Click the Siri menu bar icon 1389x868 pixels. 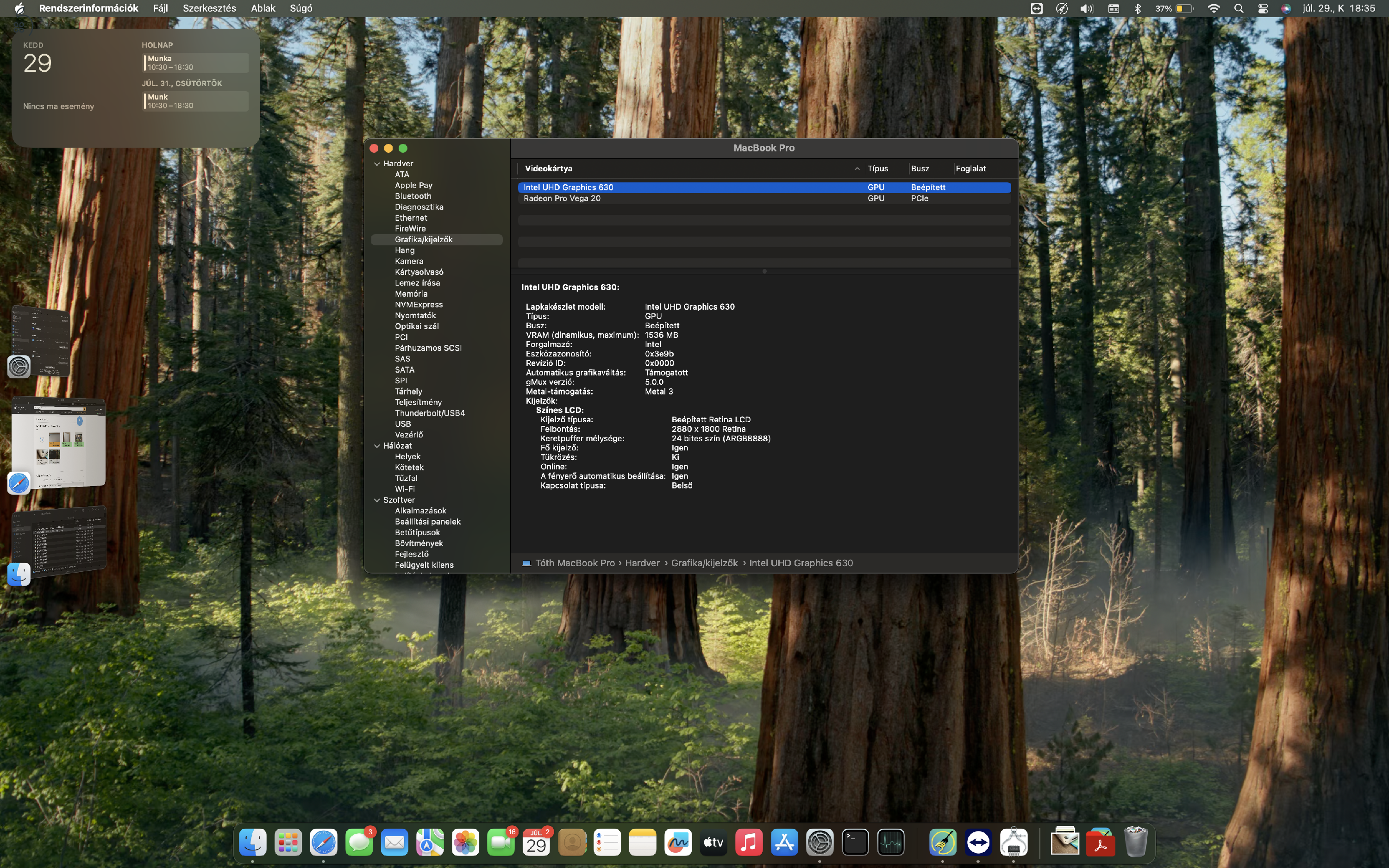click(1286, 8)
